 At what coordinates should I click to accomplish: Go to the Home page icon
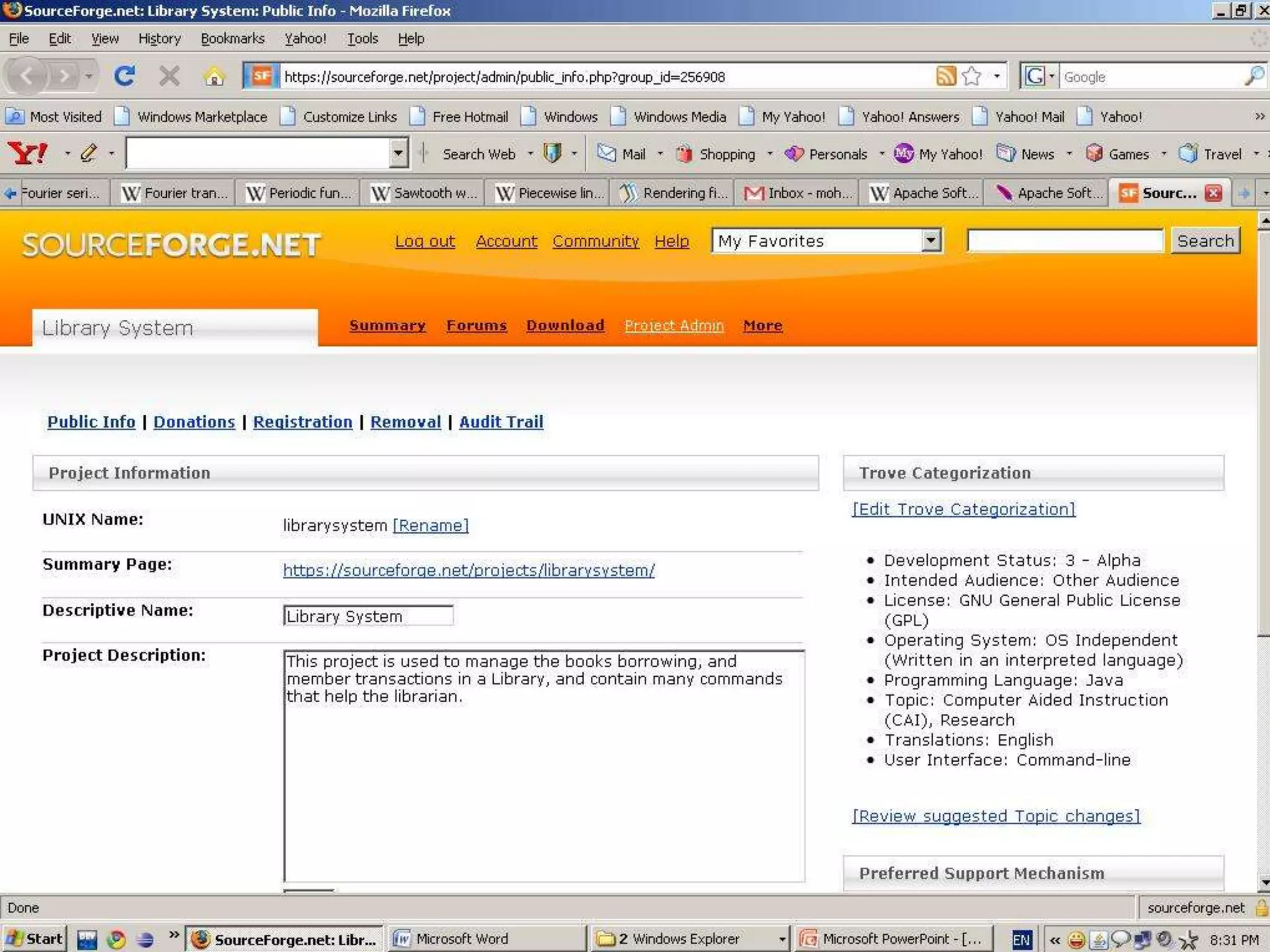[x=214, y=77]
